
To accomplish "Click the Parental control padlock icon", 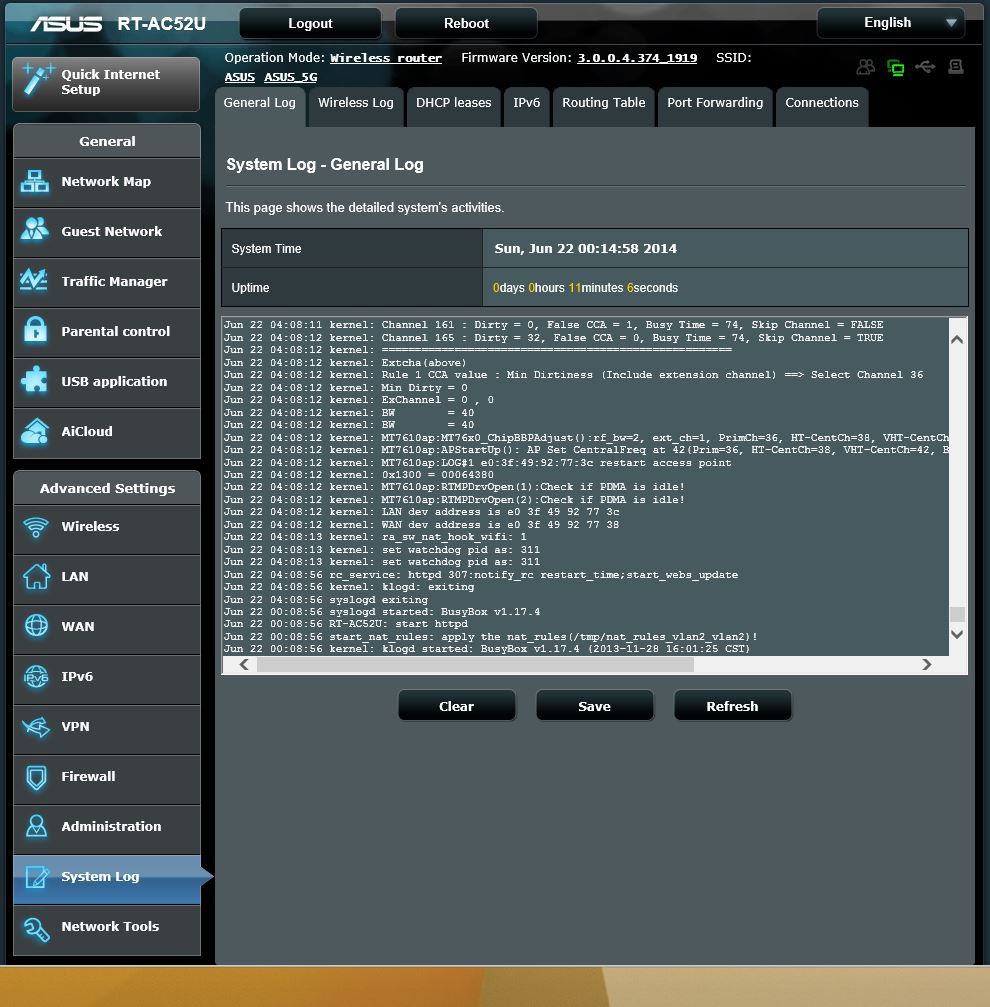I will pos(35,331).
